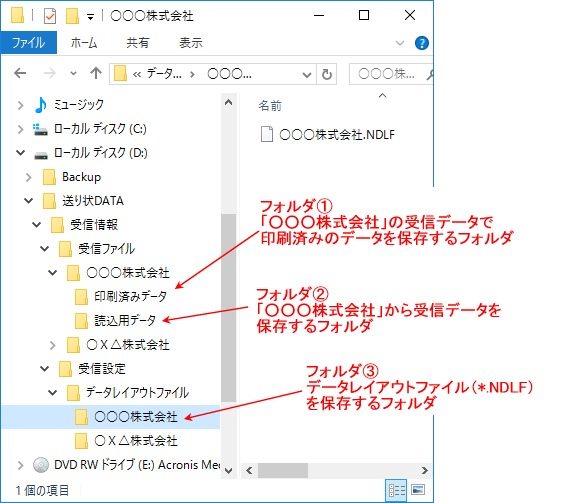
Task: Expand the ○Ｘ△株式会社 folder under 受信ファイル
Action: pyautogui.click(x=53, y=345)
